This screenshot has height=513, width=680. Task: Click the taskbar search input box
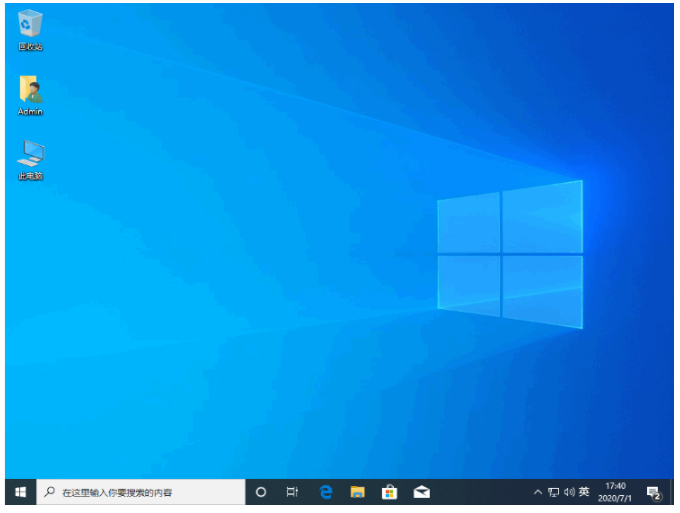tap(150, 492)
